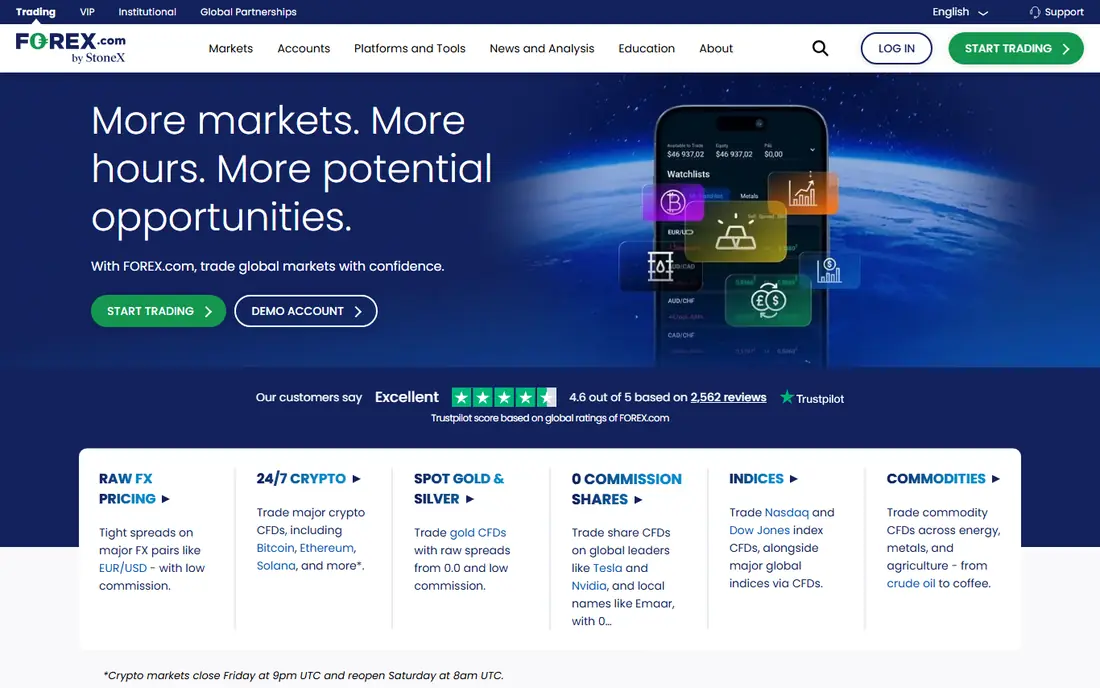Open the Nvidia link
Image resolution: width=1100 pixels, height=688 pixels.
point(589,586)
